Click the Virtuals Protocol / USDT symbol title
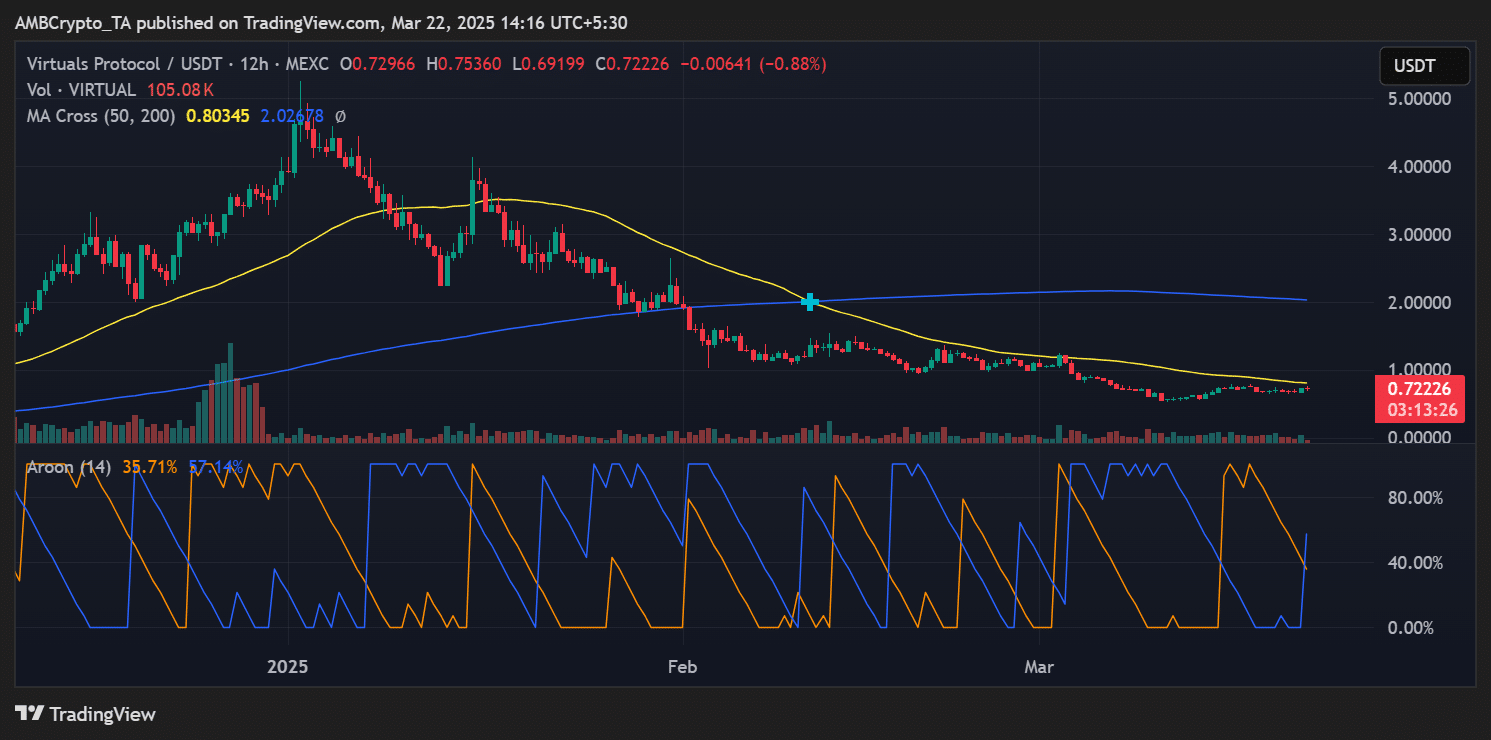Screen dimensions: 1491x740 pyautogui.click(x=119, y=64)
